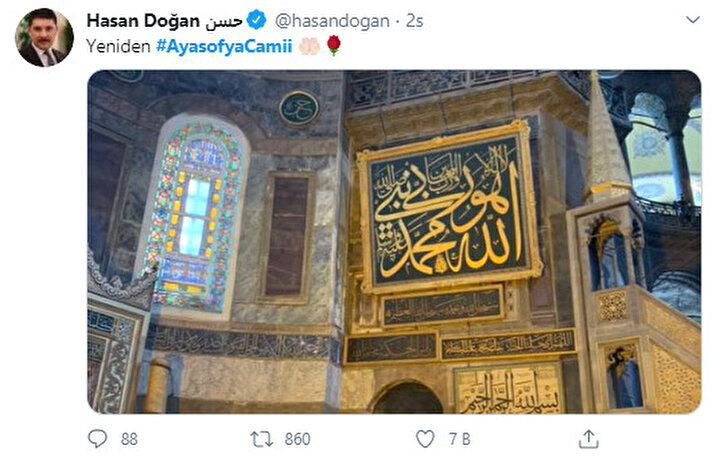Viewport: 720px width, 461px height.
Task: Retweet this post using the retweet icon
Action: coord(261,439)
